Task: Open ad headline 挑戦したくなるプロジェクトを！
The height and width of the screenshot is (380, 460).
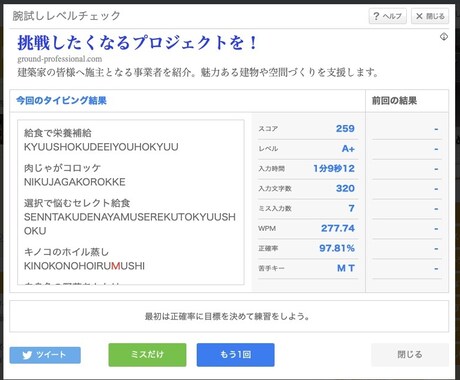Action: (137, 43)
